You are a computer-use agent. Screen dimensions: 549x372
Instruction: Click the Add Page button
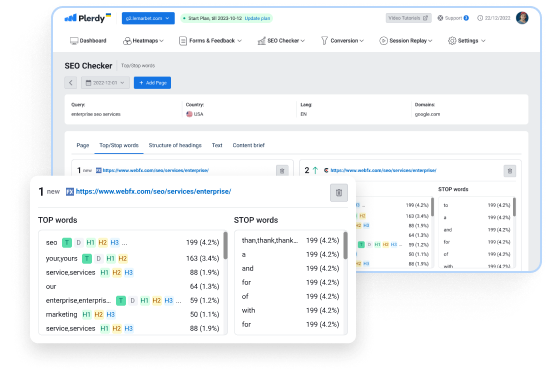[x=152, y=83]
